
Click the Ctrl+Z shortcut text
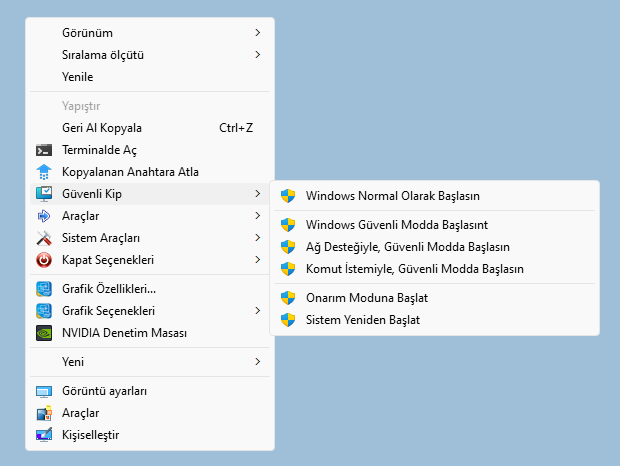236,128
